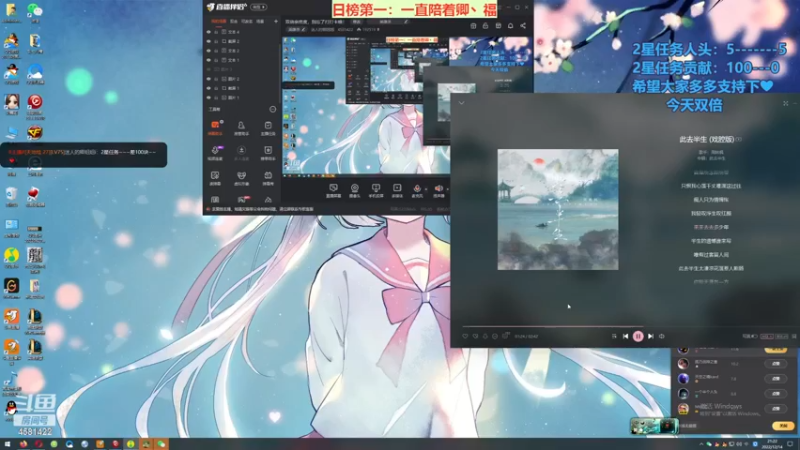The height and width of the screenshot is (450, 800).
Task: Select the 截屏 1 source row
Action: 242,88
